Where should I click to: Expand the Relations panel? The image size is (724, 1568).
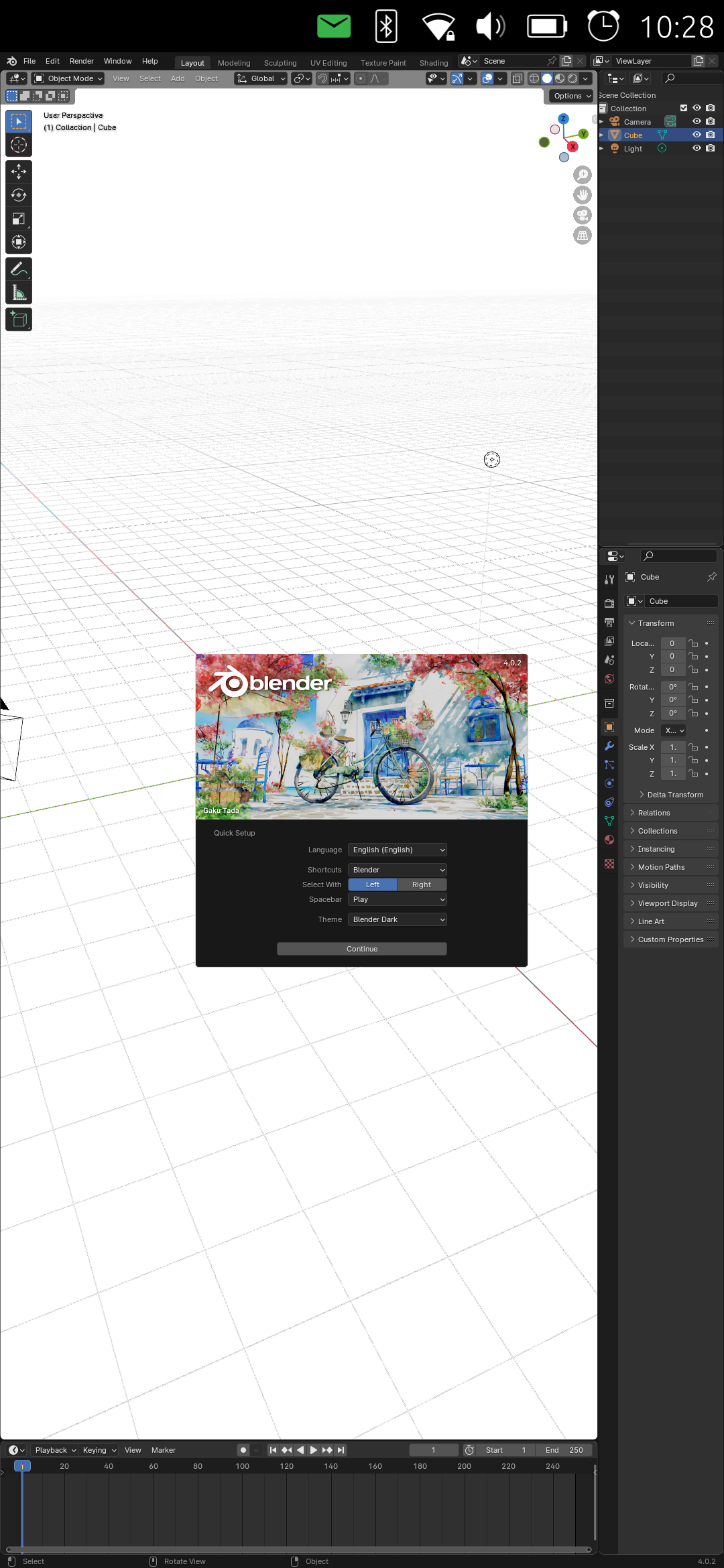[654, 813]
